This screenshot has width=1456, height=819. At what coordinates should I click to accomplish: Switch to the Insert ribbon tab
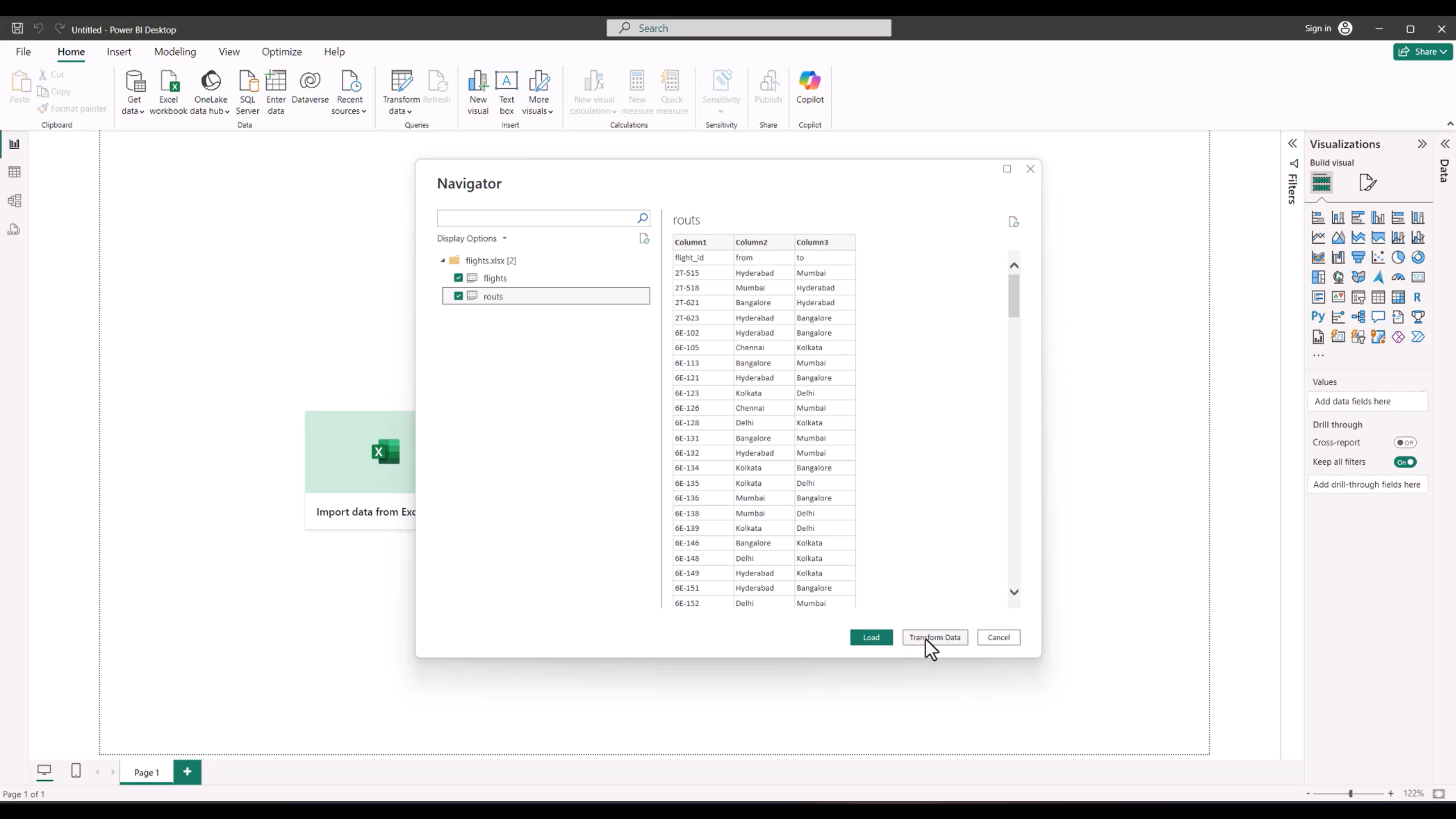coord(119,52)
